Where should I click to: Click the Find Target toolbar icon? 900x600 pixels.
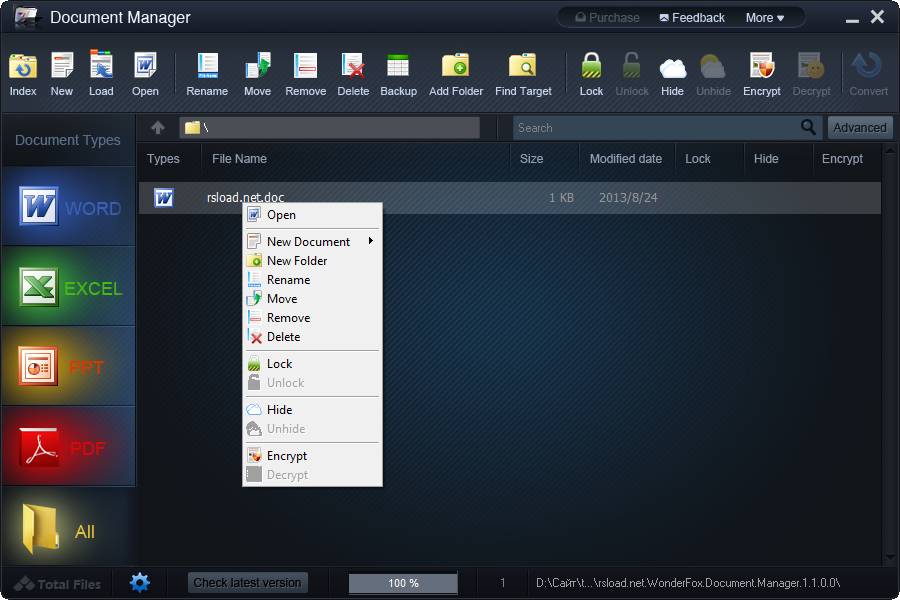(x=523, y=65)
